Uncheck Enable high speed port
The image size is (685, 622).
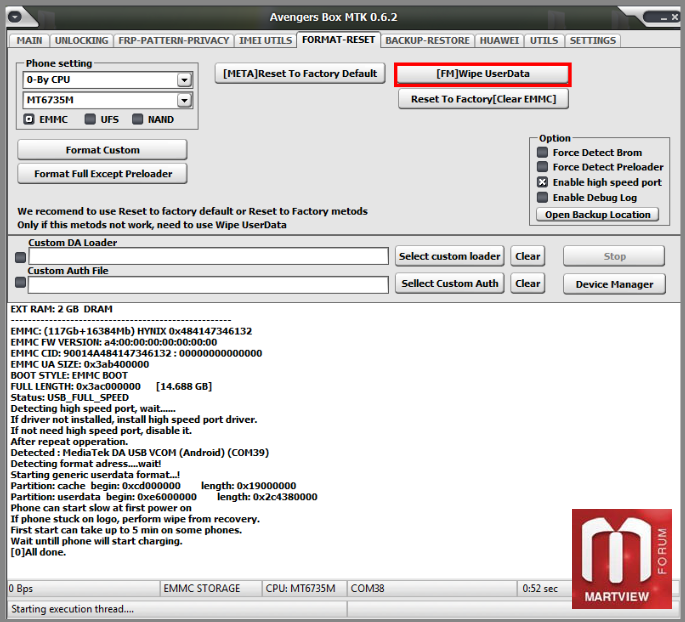click(542, 182)
